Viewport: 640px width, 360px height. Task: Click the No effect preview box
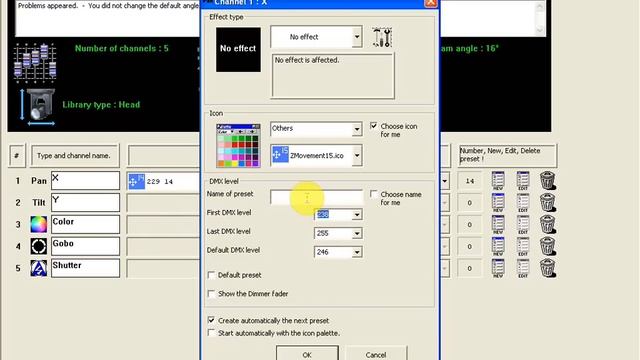(238, 49)
